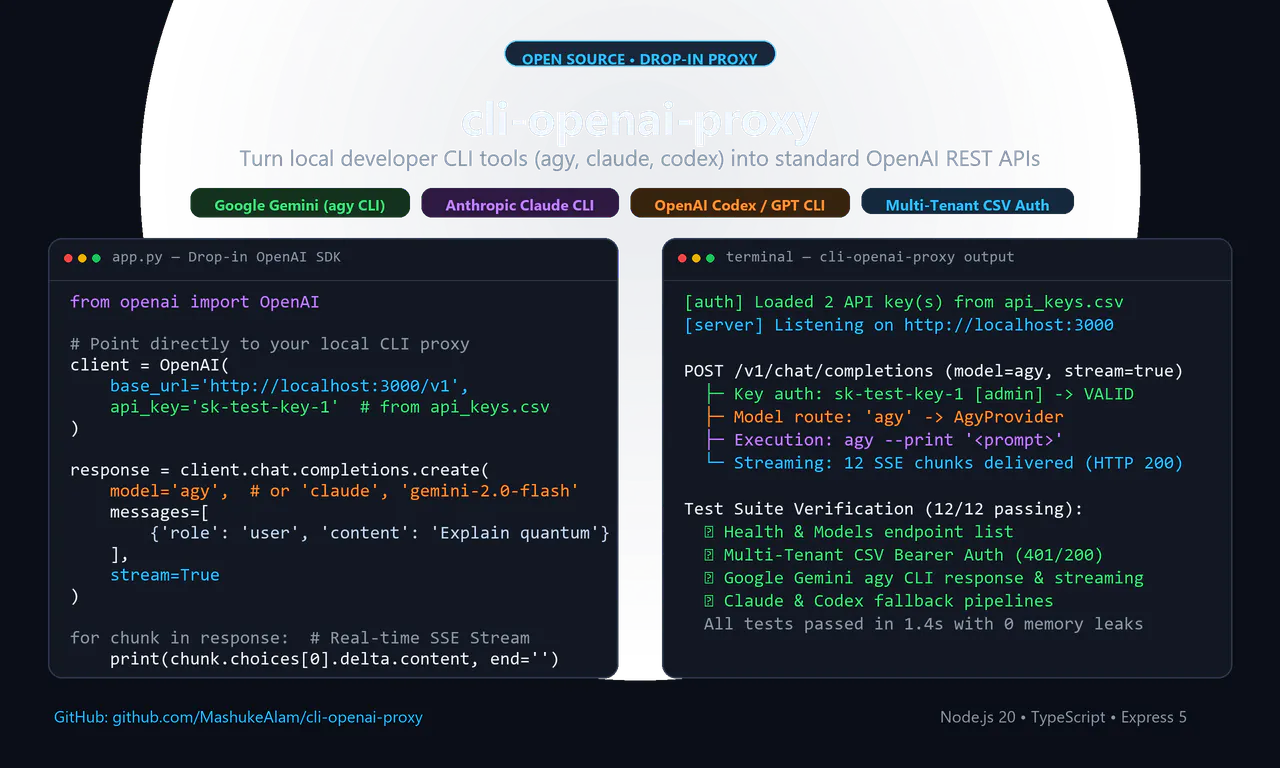Select the Multi-Tenant CSV Auth pill
This screenshot has height=768, width=1280.
click(967, 203)
